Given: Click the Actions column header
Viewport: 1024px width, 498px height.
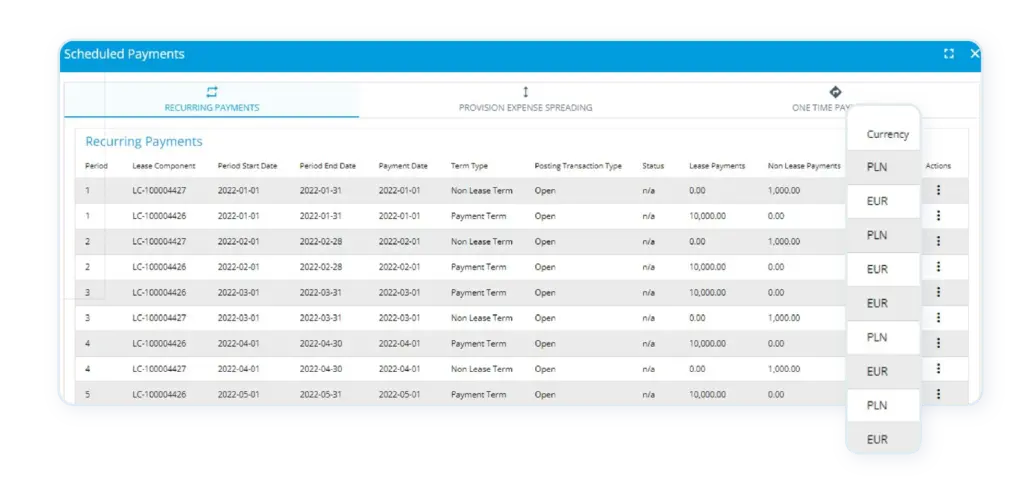Looking at the screenshot, I should click(x=938, y=166).
